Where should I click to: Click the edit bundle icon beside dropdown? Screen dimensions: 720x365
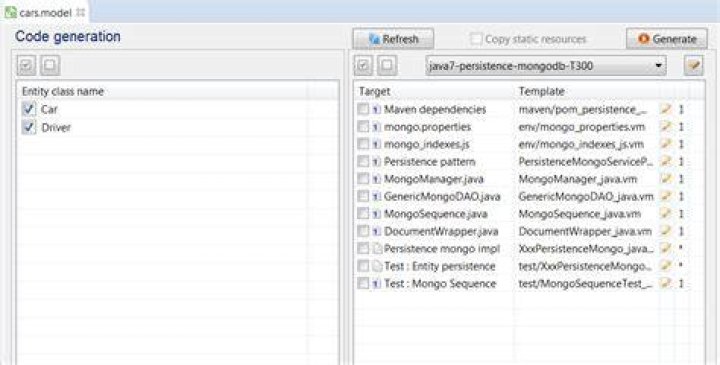point(694,66)
